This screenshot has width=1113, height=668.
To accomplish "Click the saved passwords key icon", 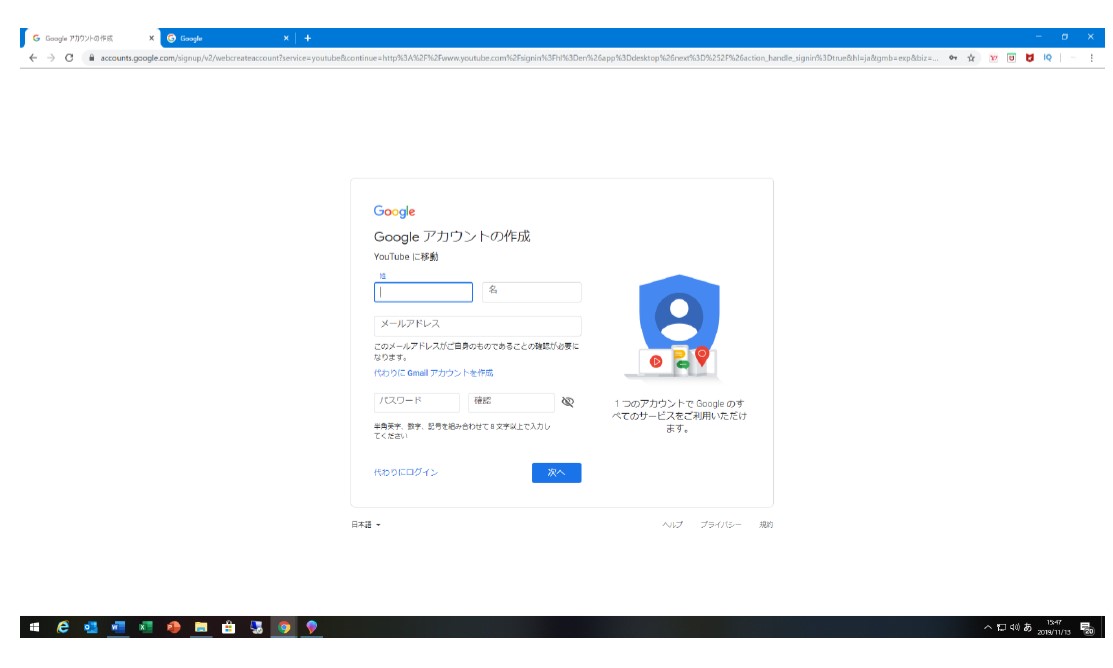I will coord(953,58).
